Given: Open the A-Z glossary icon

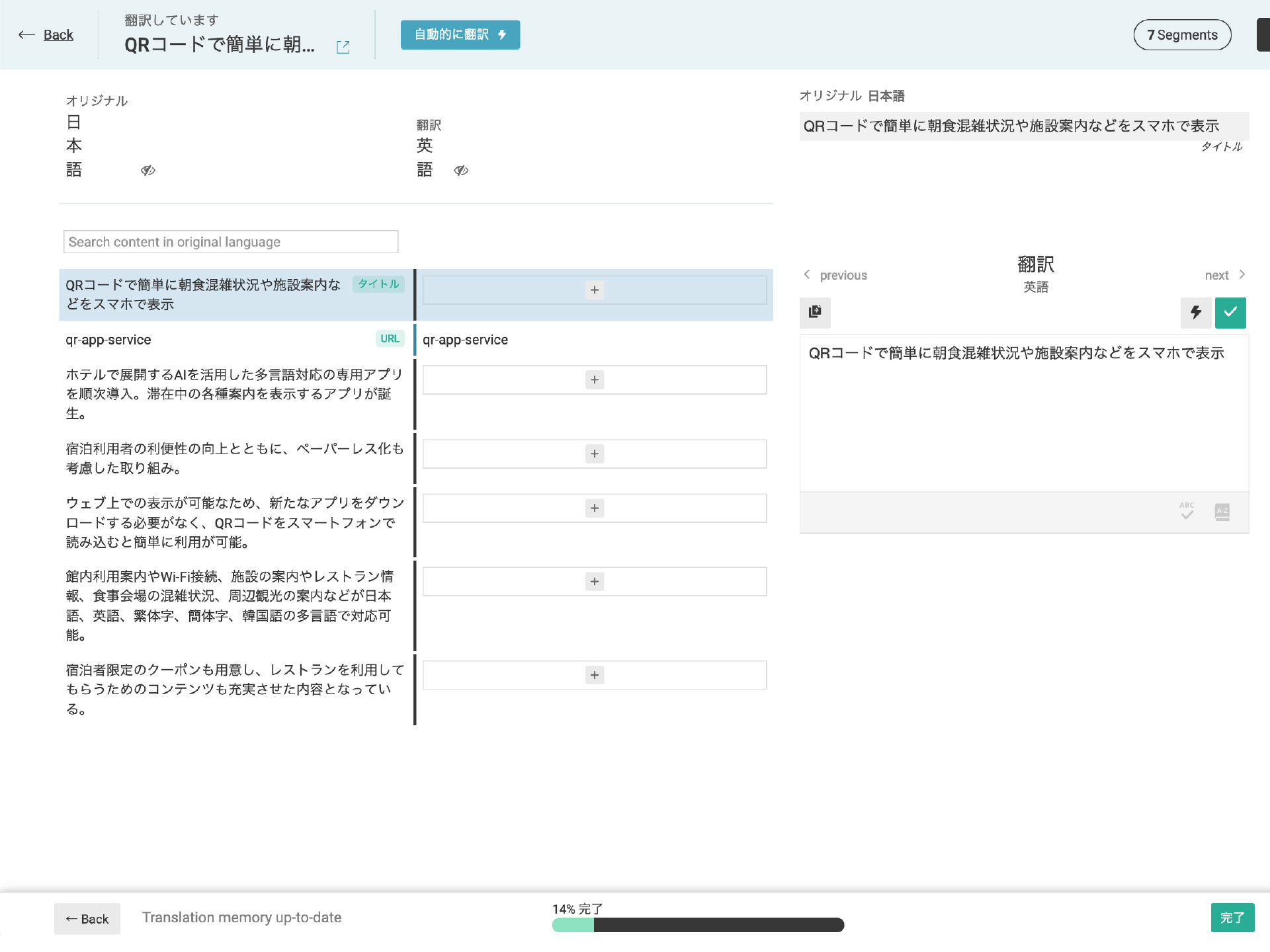Looking at the screenshot, I should coord(1222,511).
